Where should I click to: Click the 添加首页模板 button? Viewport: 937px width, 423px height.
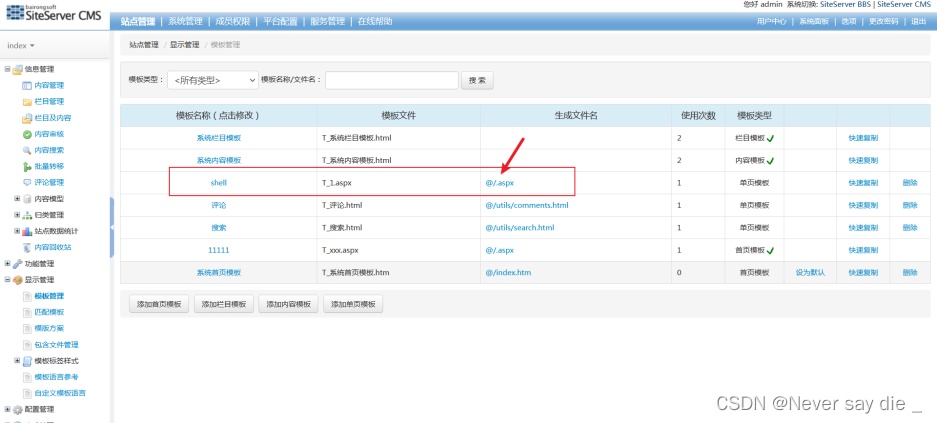coord(159,304)
